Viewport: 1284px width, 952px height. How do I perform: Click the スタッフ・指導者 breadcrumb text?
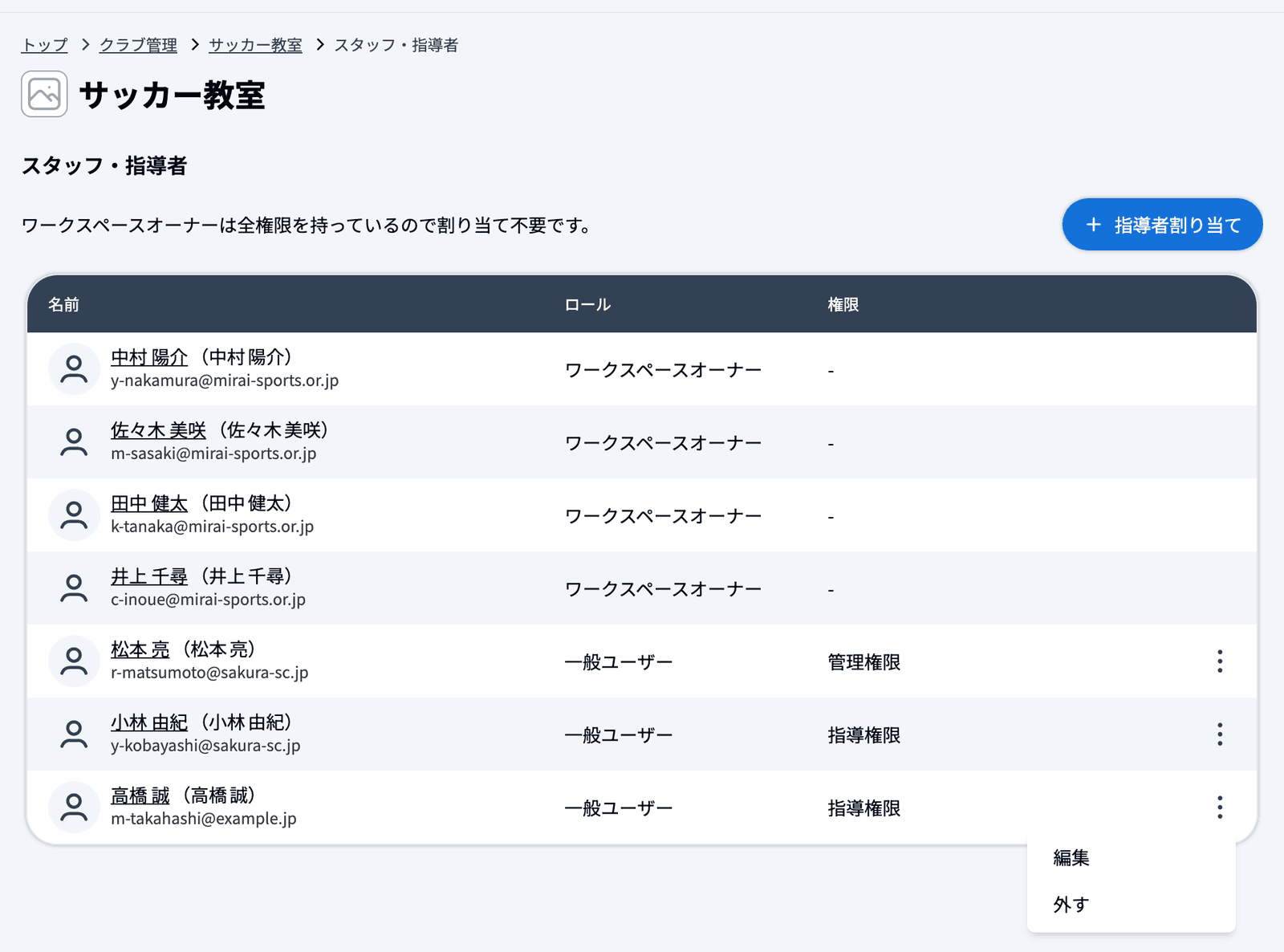396,45
